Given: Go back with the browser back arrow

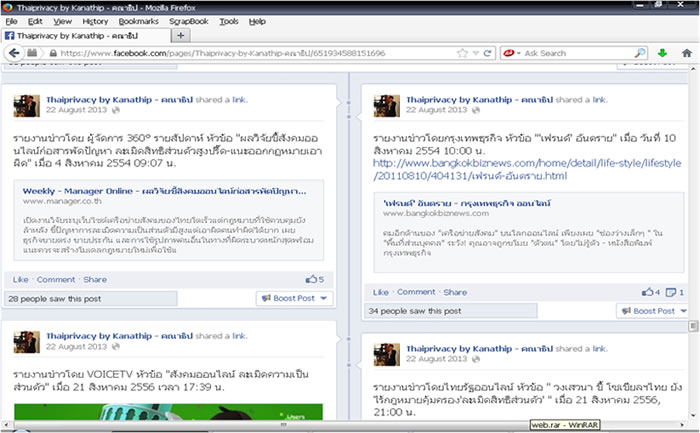Looking at the screenshot, I should pos(14,53).
